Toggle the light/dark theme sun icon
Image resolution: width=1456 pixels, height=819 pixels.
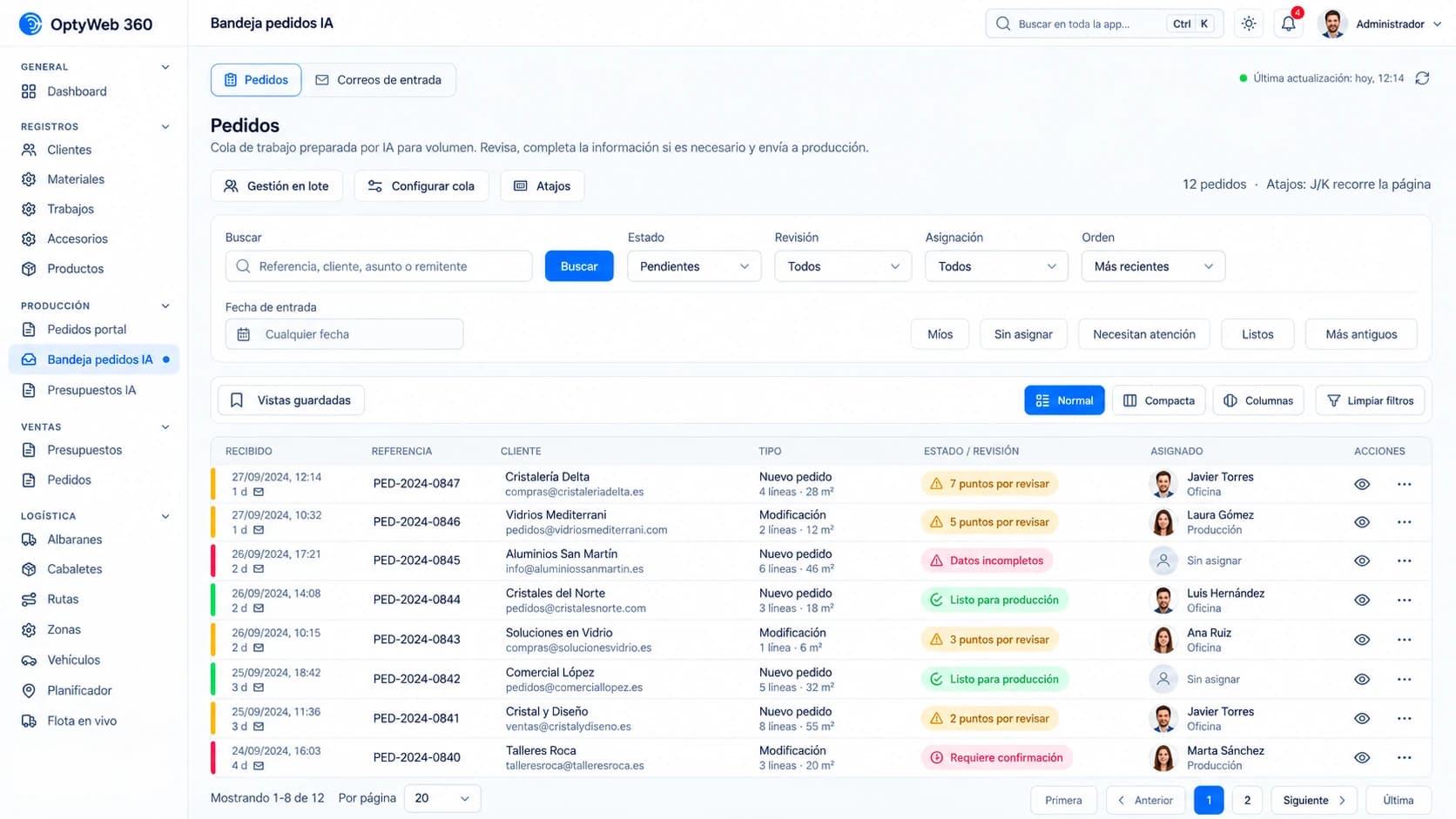[x=1249, y=24]
